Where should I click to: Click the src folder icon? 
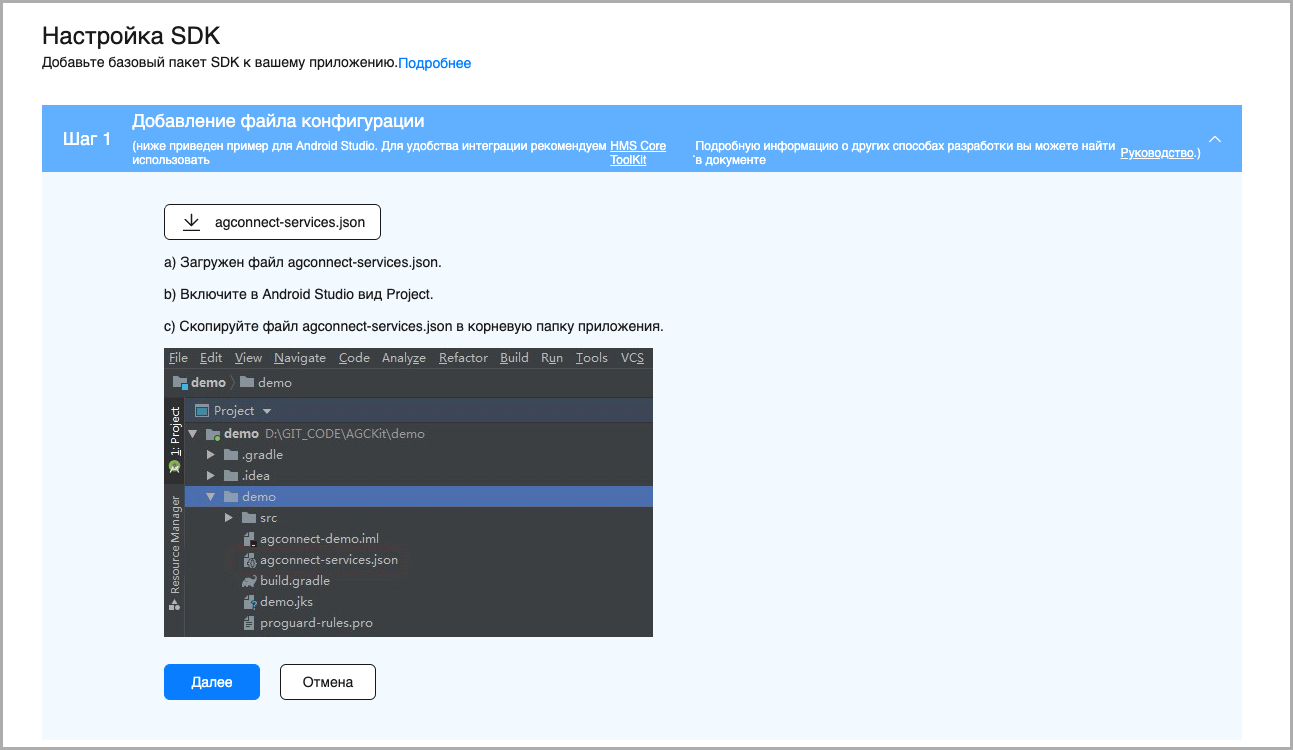(x=249, y=518)
